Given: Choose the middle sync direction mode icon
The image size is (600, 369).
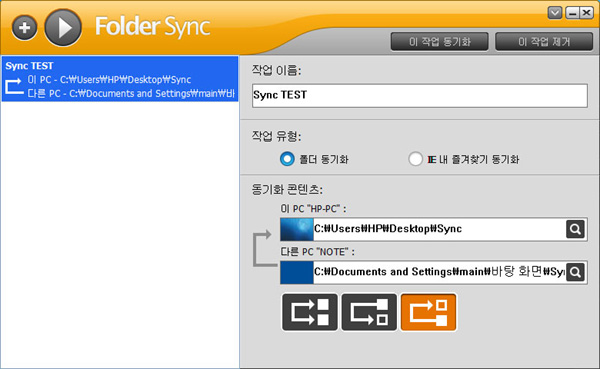Looking at the screenshot, I should (369, 312).
